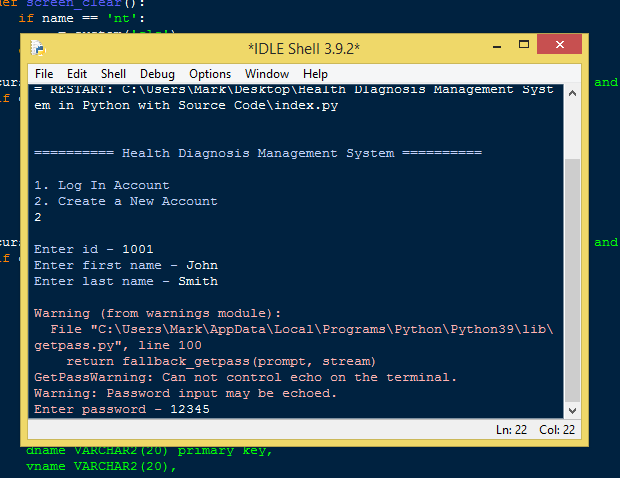This screenshot has width=620, height=478.
Task: Open the Shell menu
Action: (x=113, y=74)
